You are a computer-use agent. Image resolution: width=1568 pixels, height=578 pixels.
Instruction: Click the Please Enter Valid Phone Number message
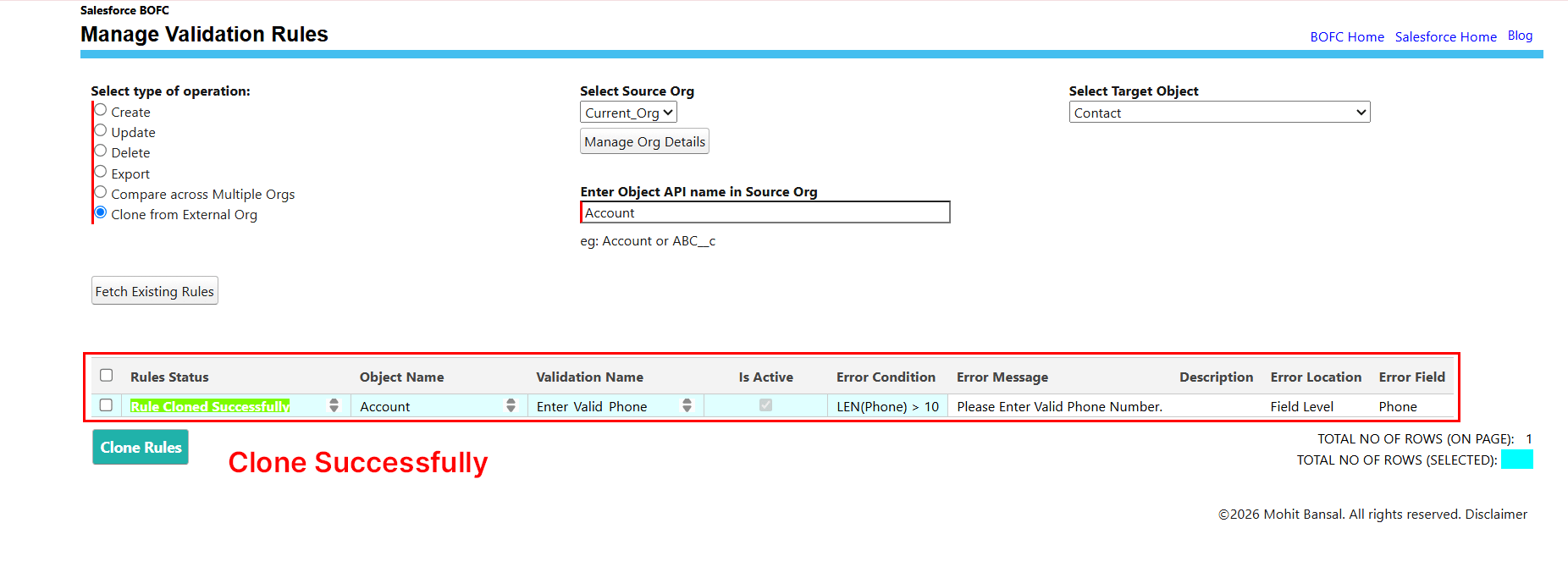tap(1059, 407)
